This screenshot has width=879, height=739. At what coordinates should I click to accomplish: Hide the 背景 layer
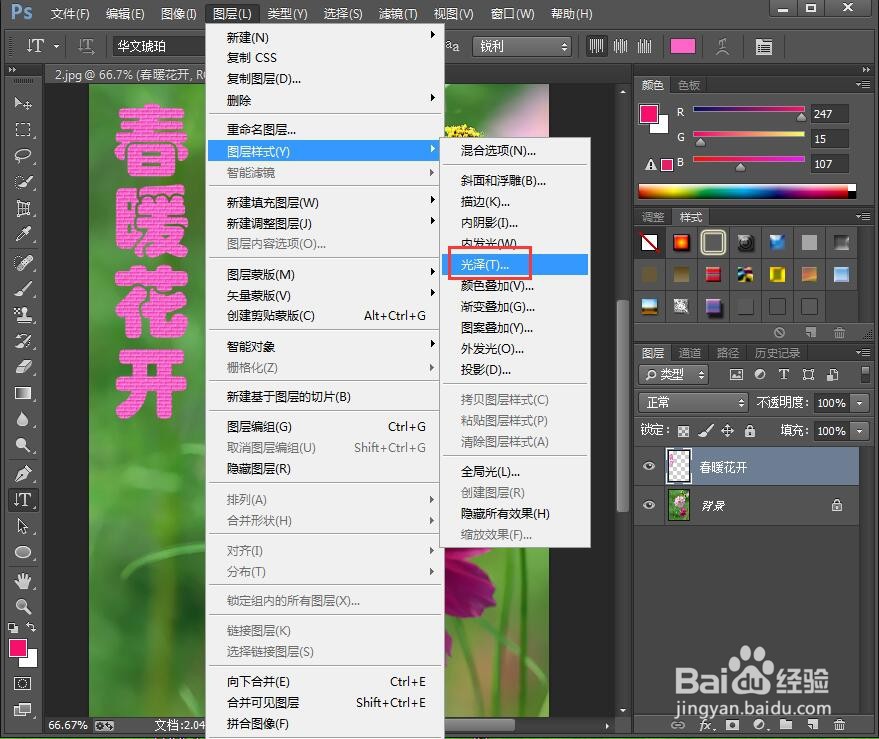(649, 505)
